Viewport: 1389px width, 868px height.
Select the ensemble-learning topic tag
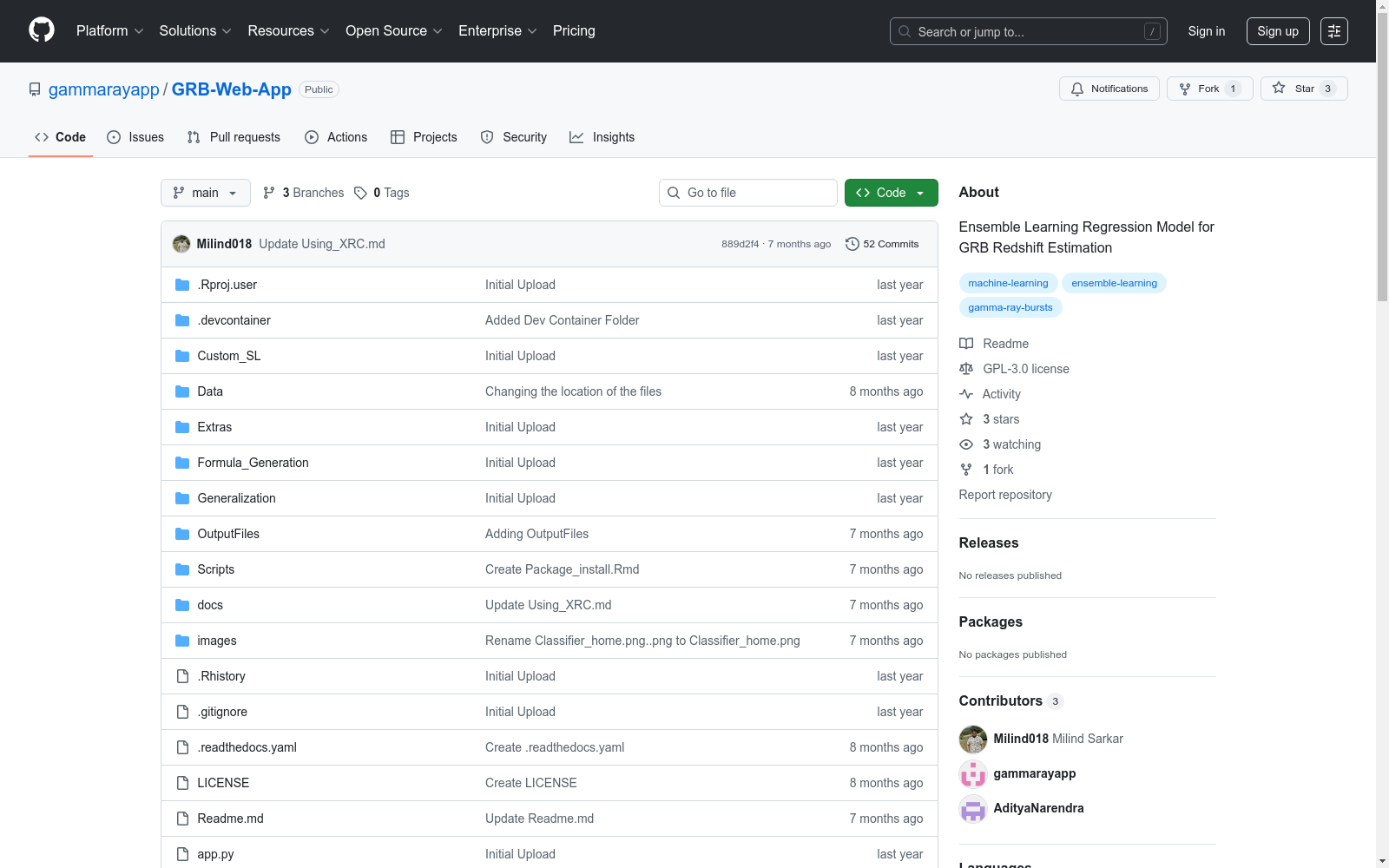point(1114,283)
